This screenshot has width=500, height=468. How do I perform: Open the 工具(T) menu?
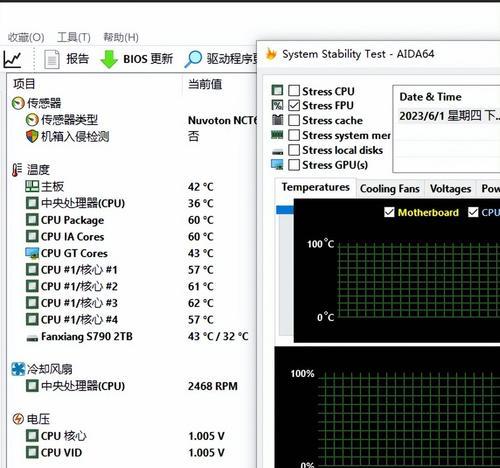74,37
